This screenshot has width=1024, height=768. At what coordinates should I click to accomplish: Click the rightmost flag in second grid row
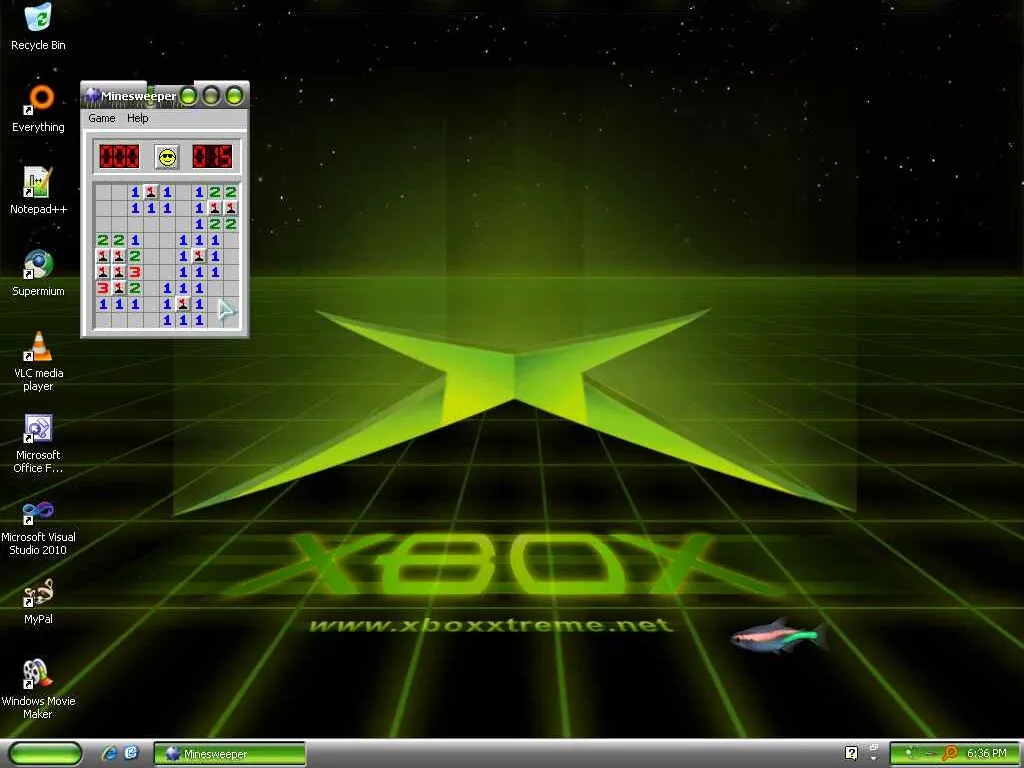pyautogui.click(x=231, y=208)
